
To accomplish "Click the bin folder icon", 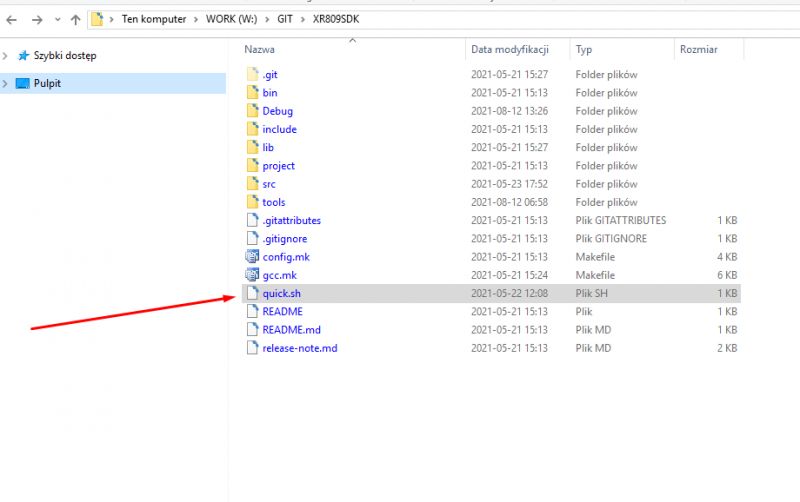I will click(253, 92).
